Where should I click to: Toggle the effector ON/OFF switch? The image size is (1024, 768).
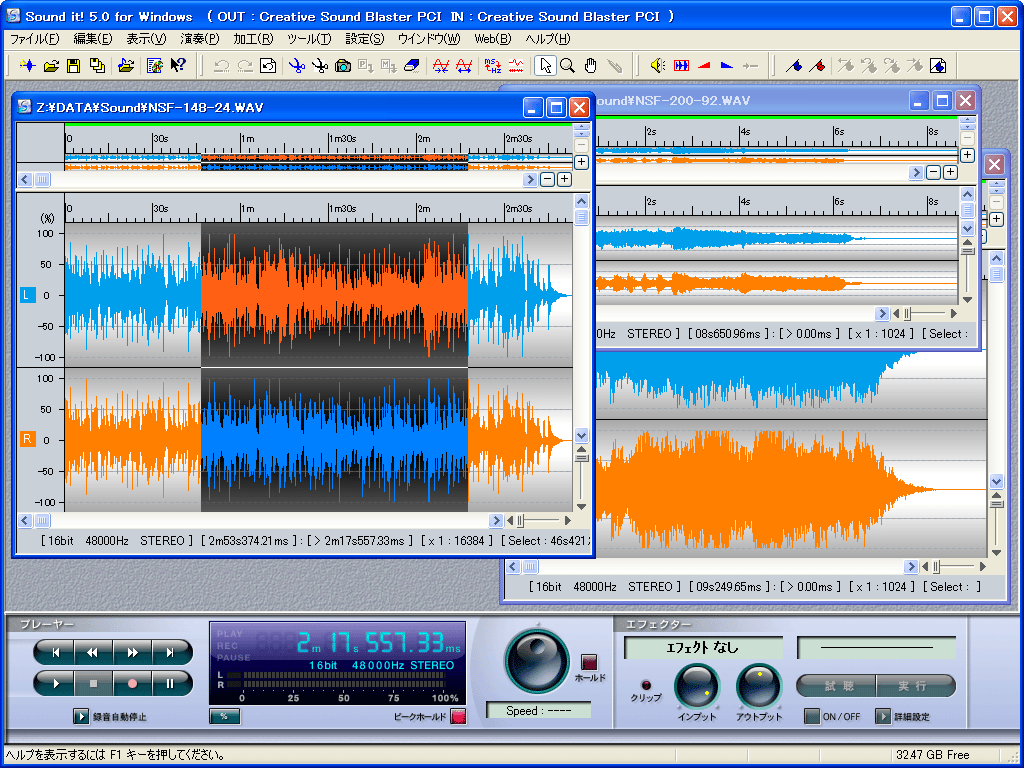click(812, 716)
